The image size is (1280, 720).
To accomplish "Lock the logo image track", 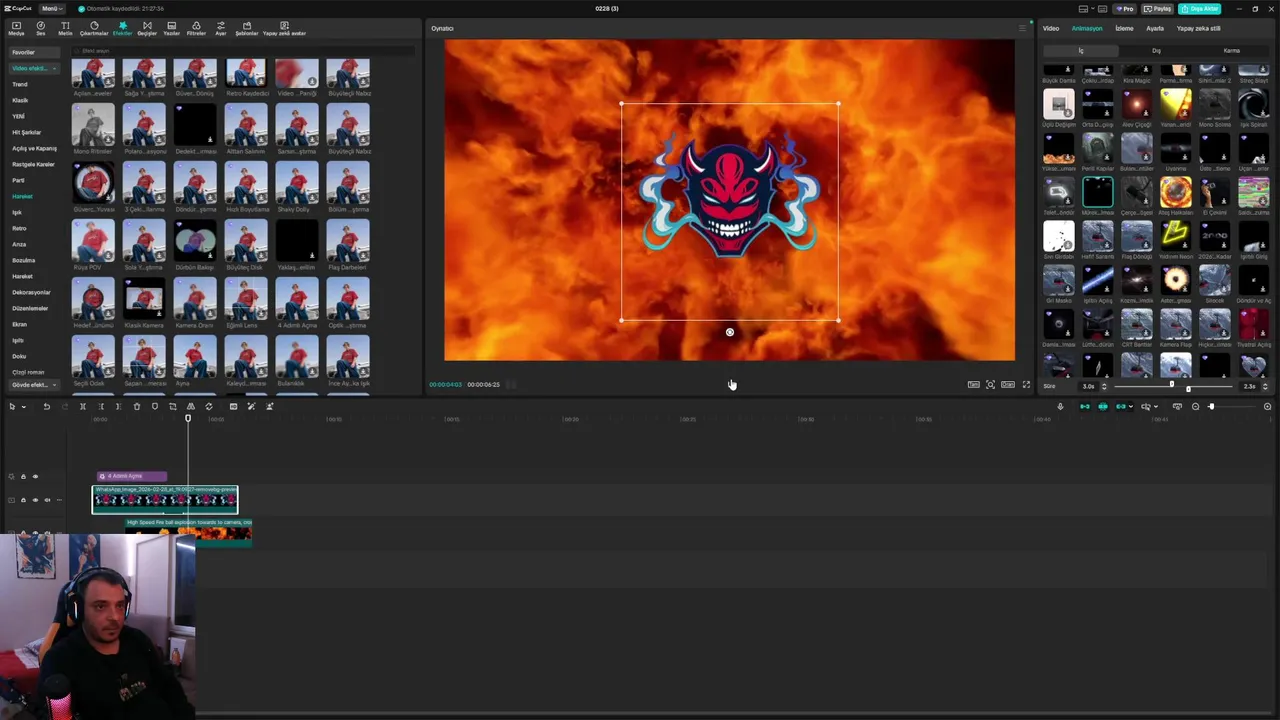I will pyautogui.click(x=23, y=500).
